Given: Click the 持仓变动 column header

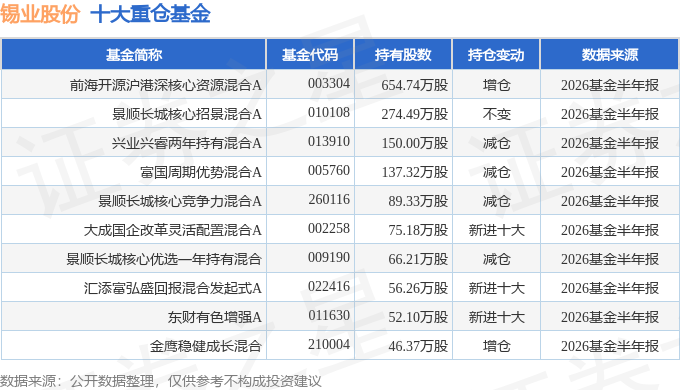Looking at the screenshot, I should point(496,55).
